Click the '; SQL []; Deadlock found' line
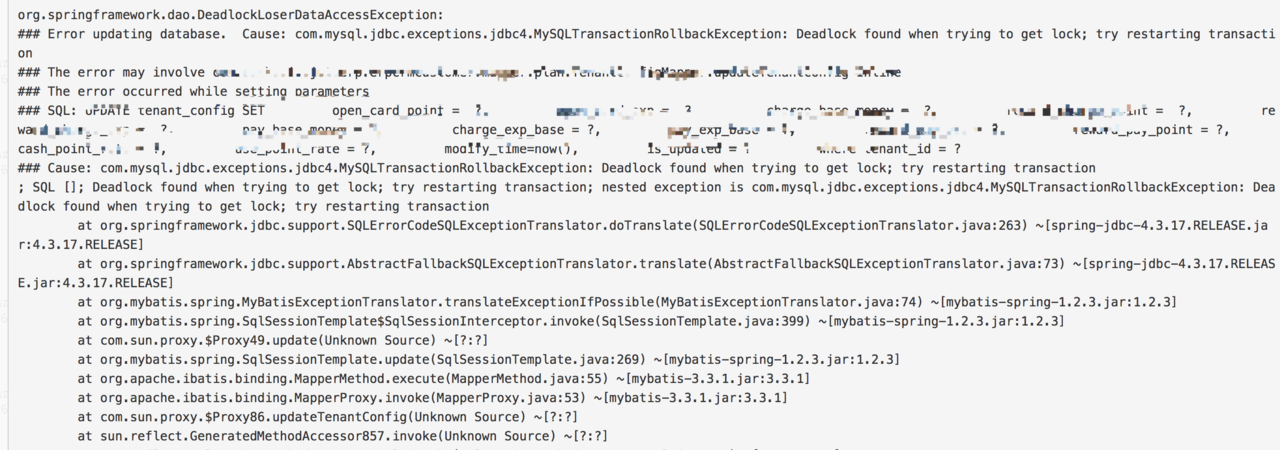 point(647,187)
